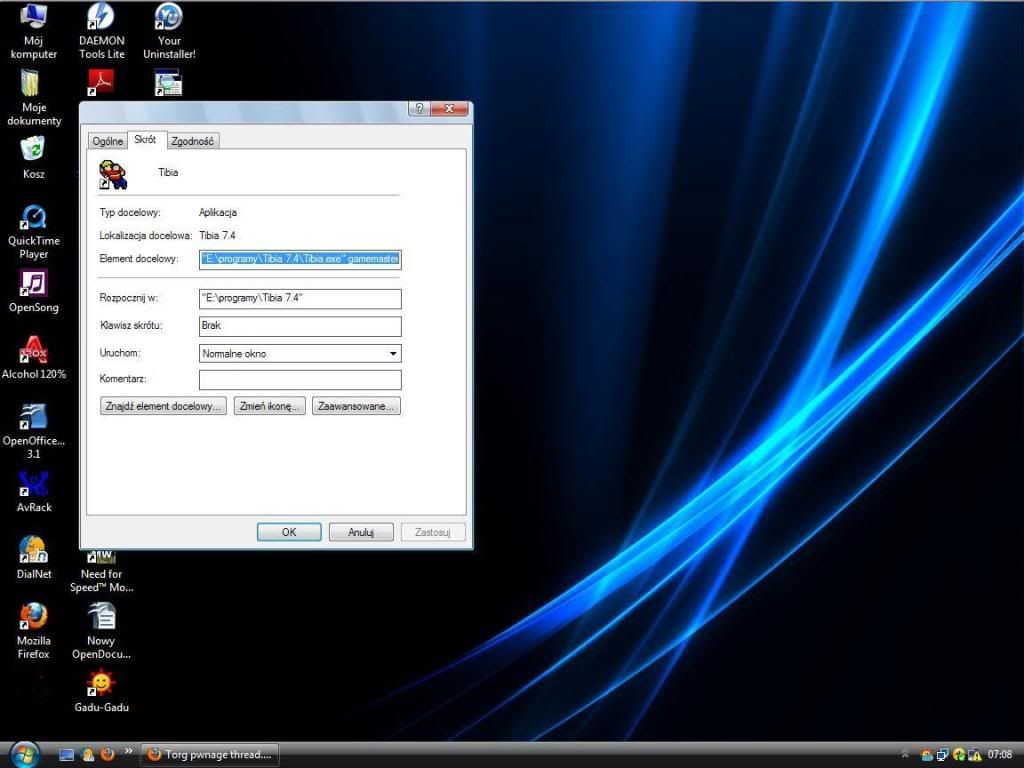Viewport: 1024px width, 768px height.
Task: Select the Skrót tab
Action: click(x=145, y=140)
